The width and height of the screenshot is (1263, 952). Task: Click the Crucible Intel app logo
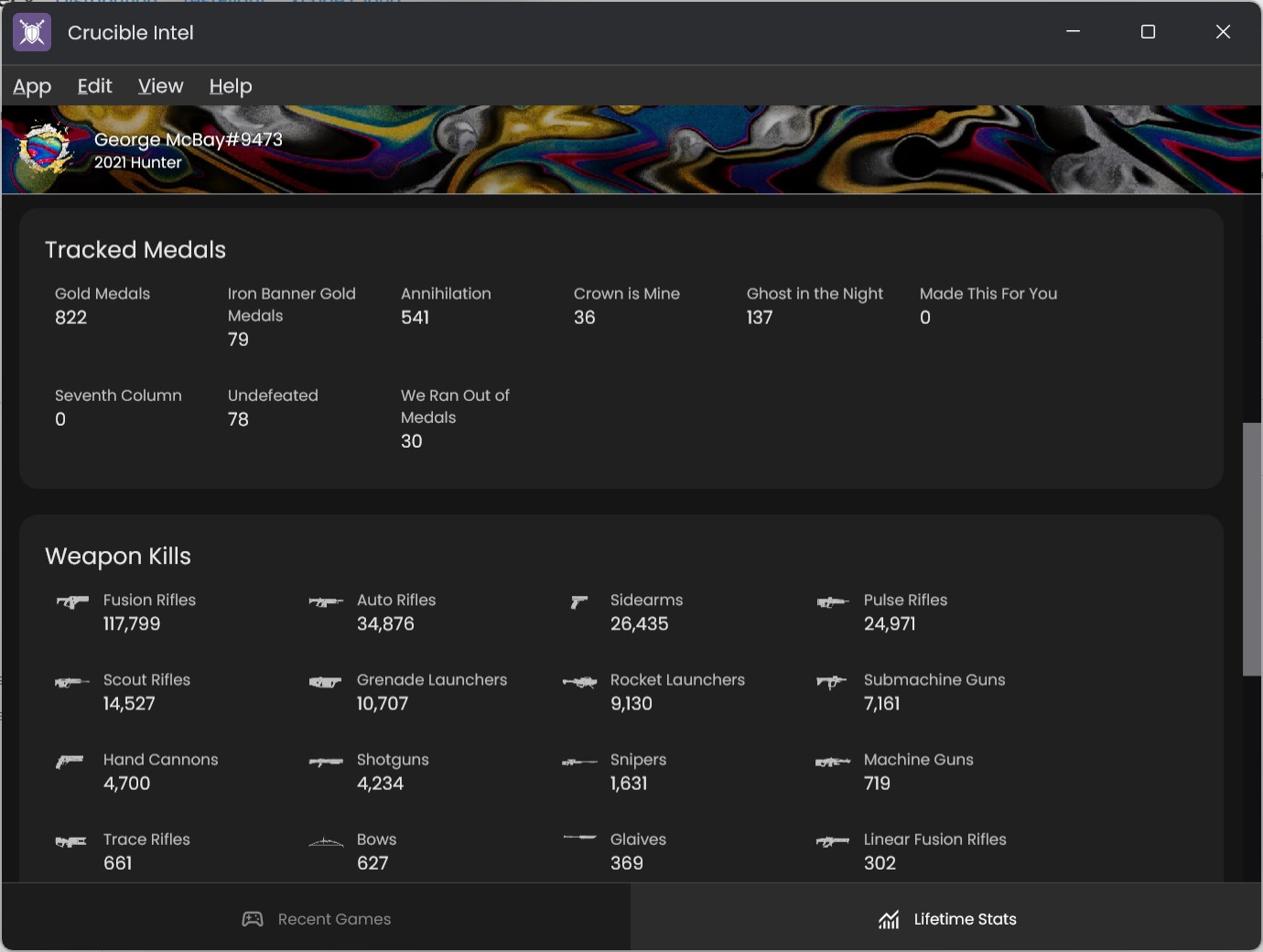32,33
